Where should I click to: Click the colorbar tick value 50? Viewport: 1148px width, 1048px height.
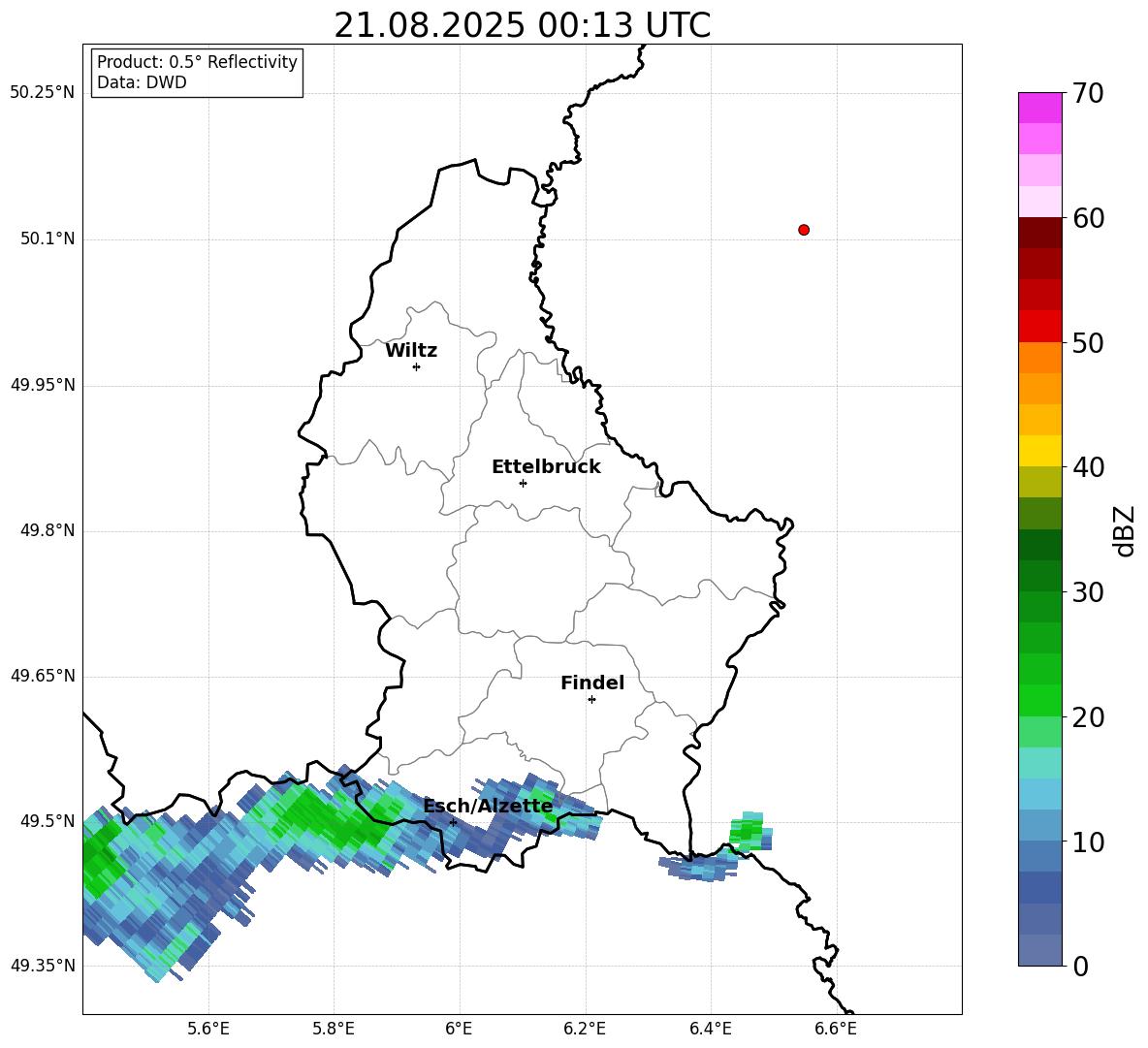point(1088,342)
